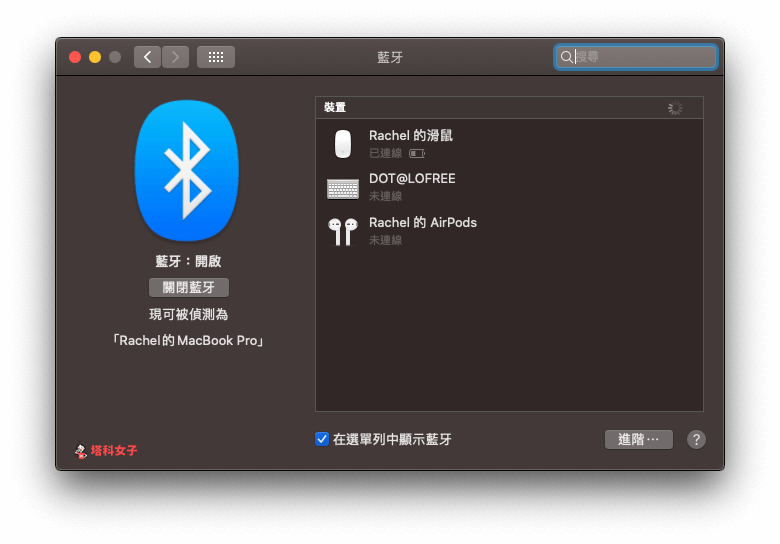Show all preferences with the grid icon
Screen dimensions: 780x544
point(216,57)
